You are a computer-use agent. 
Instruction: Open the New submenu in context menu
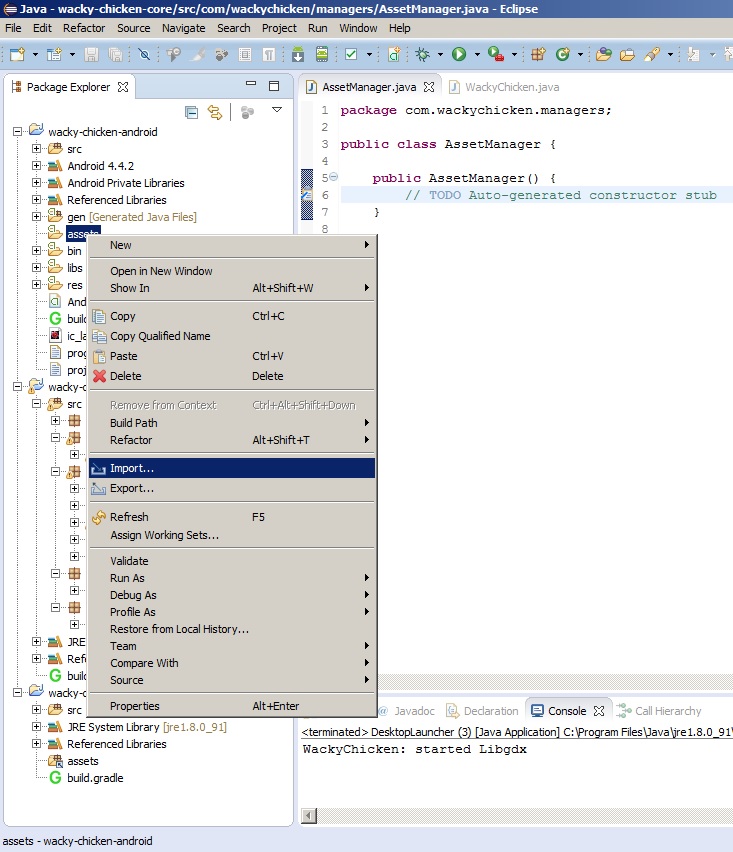[x=232, y=245]
